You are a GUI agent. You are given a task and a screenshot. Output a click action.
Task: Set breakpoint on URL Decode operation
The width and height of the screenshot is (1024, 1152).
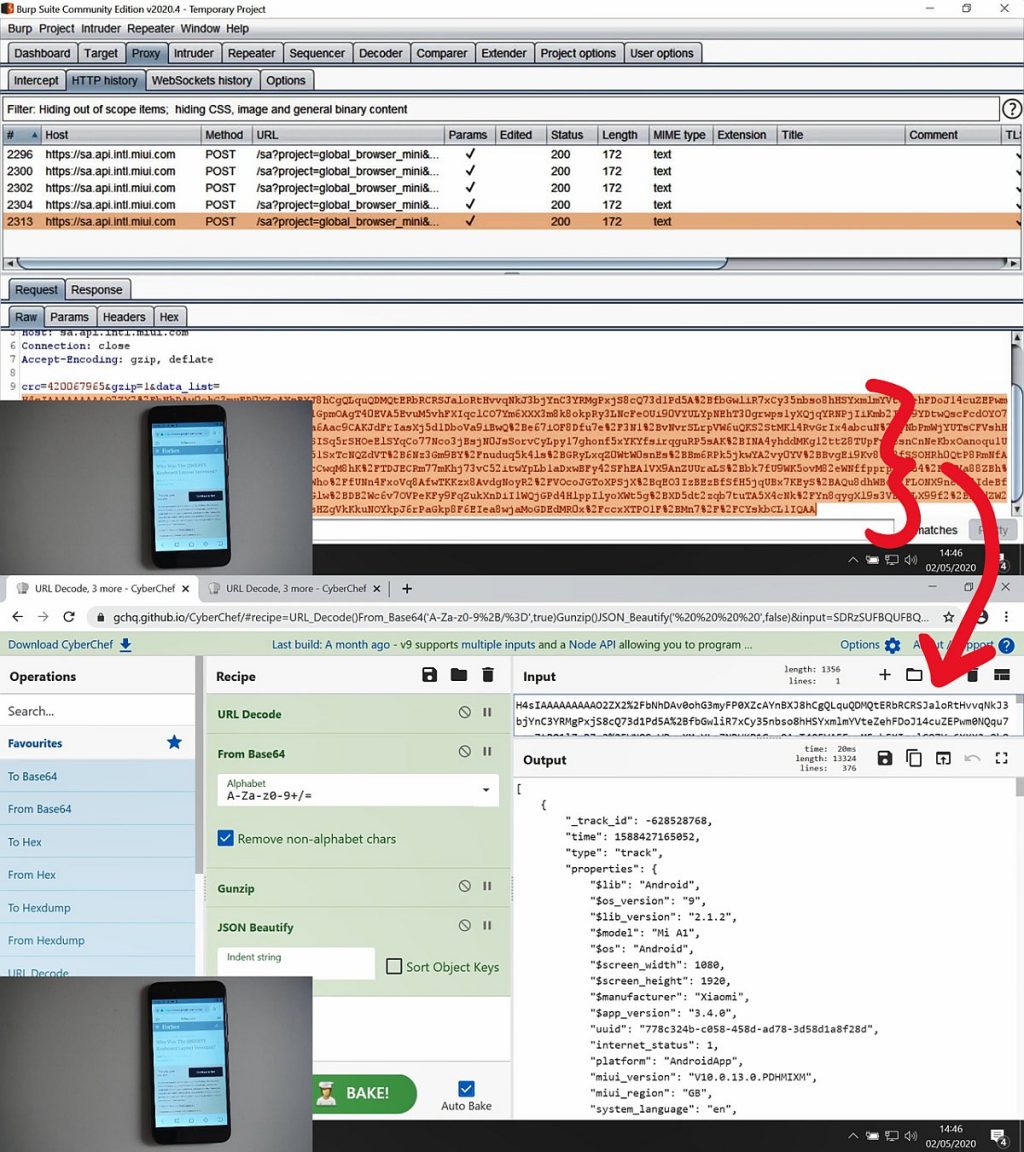click(487, 713)
